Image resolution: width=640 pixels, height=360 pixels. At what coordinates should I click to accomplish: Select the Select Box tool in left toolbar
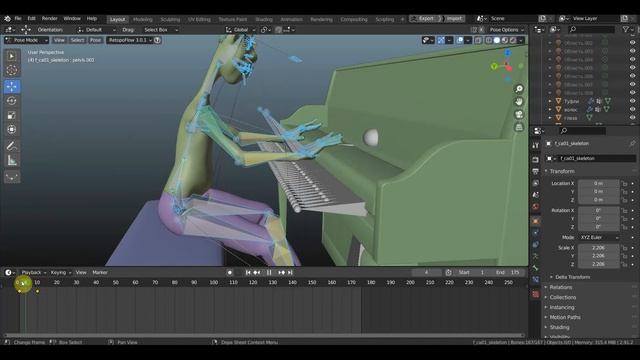[12, 56]
